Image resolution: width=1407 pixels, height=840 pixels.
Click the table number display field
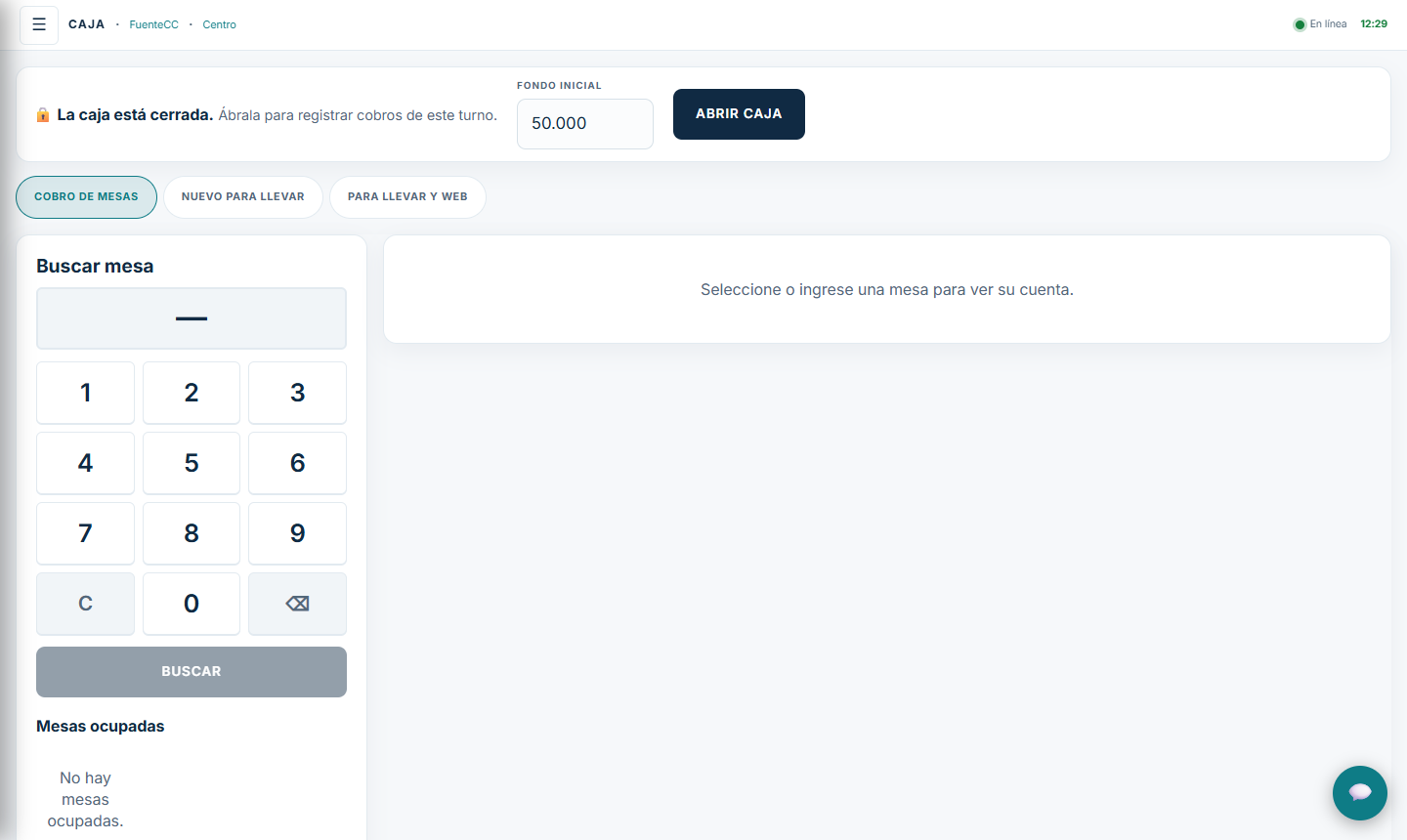[192, 318]
